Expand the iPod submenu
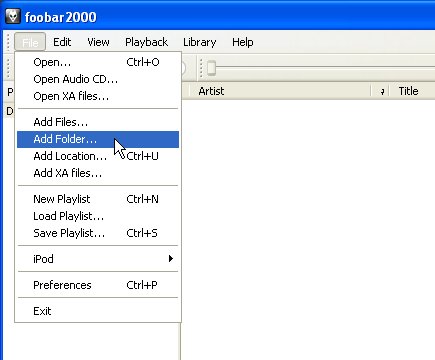 pyautogui.click(x=98, y=259)
